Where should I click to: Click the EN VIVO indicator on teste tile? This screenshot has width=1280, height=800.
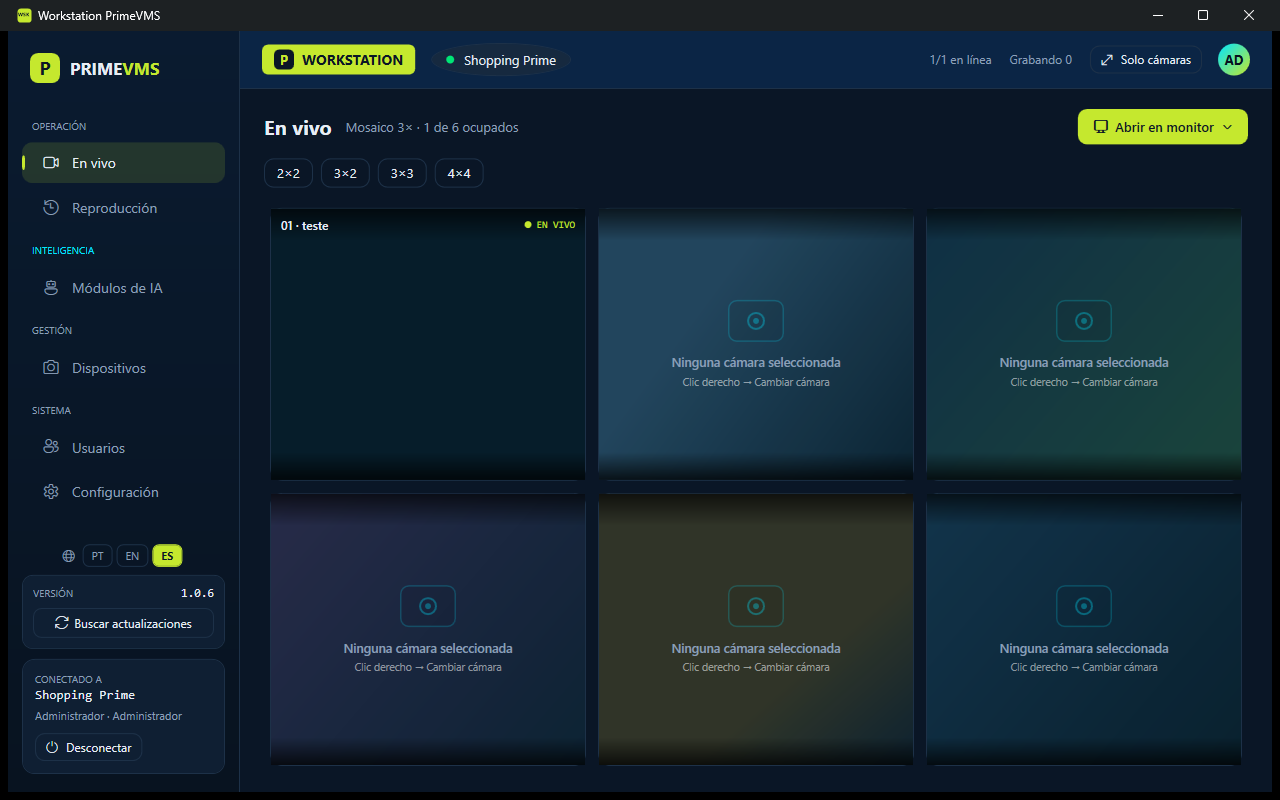click(550, 225)
